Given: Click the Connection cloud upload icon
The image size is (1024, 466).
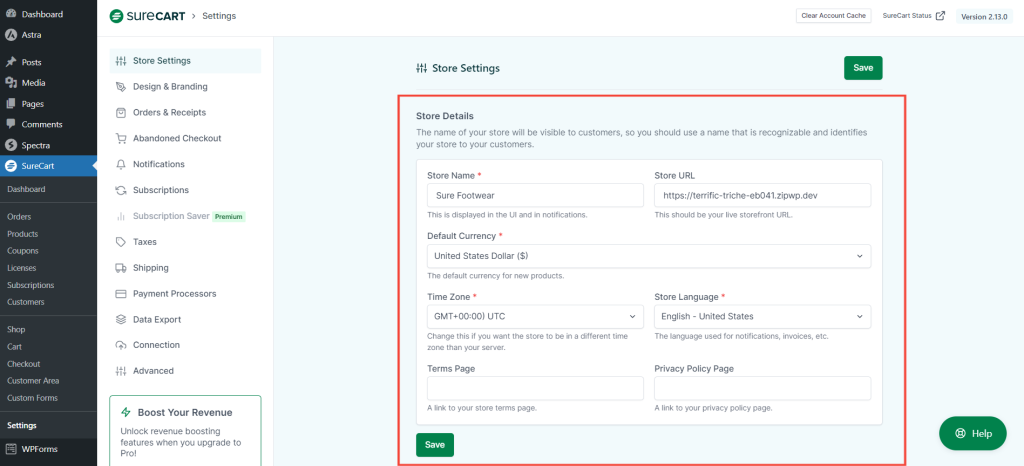Looking at the screenshot, I should tap(121, 345).
